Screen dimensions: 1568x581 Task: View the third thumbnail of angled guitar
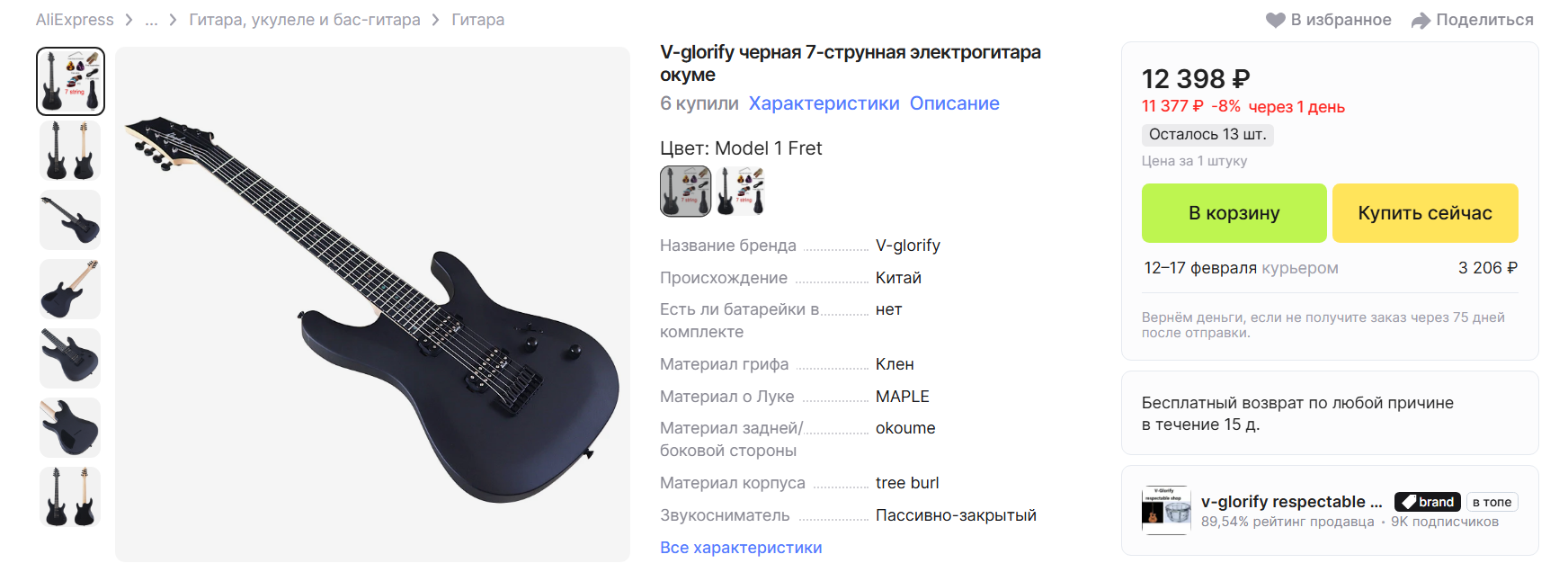tap(70, 220)
